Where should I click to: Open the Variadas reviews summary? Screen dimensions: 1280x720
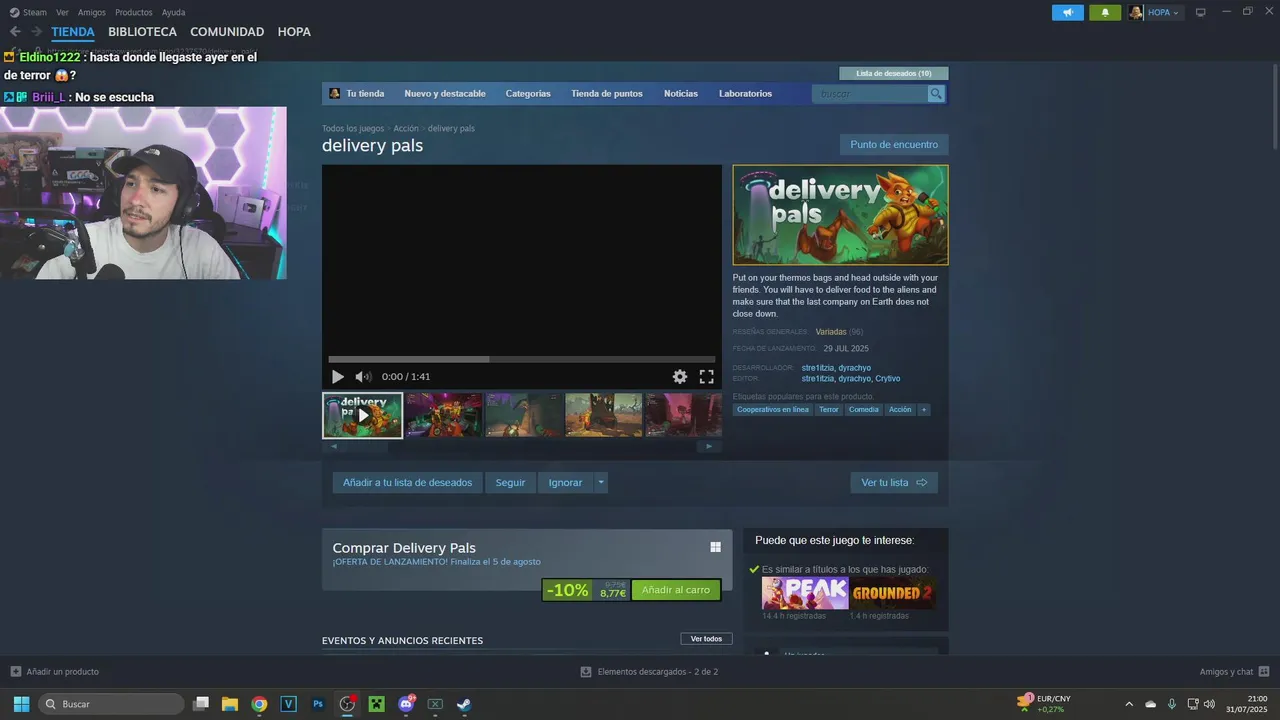coord(831,331)
